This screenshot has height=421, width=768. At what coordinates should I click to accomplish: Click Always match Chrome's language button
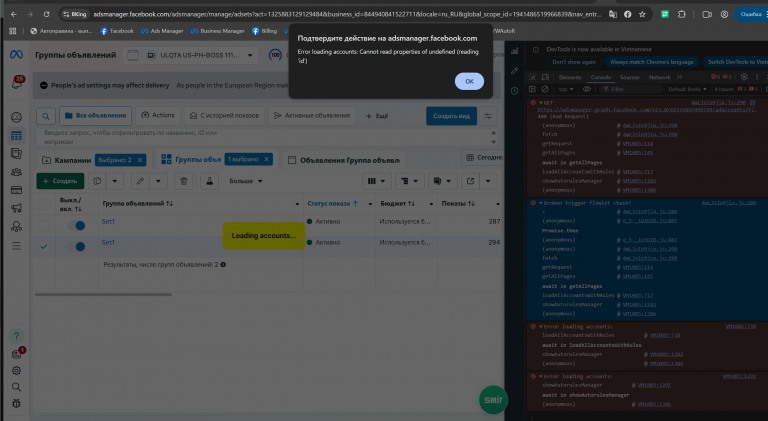(651, 62)
